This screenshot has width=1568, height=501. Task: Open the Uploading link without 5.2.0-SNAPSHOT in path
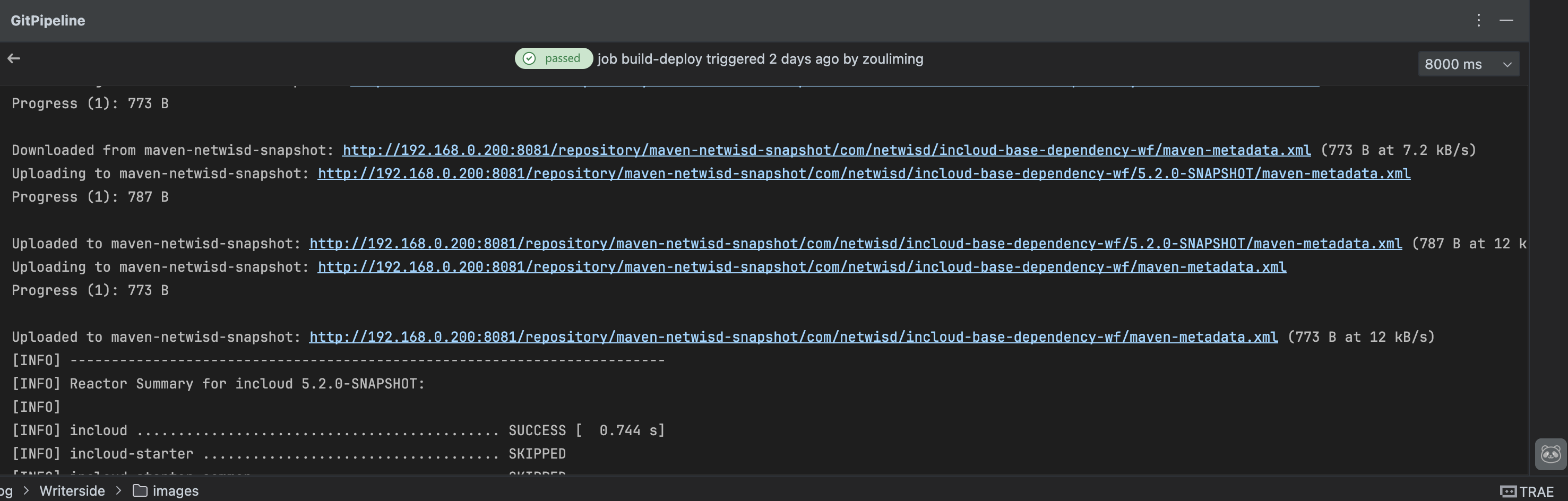(802, 267)
